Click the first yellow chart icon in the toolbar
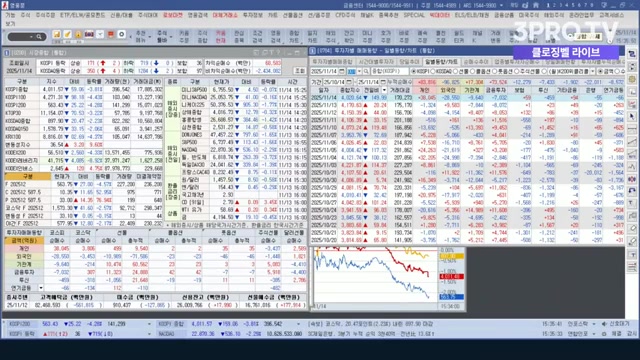The width and height of the screenshot is (640, 360). click(57, 35)
